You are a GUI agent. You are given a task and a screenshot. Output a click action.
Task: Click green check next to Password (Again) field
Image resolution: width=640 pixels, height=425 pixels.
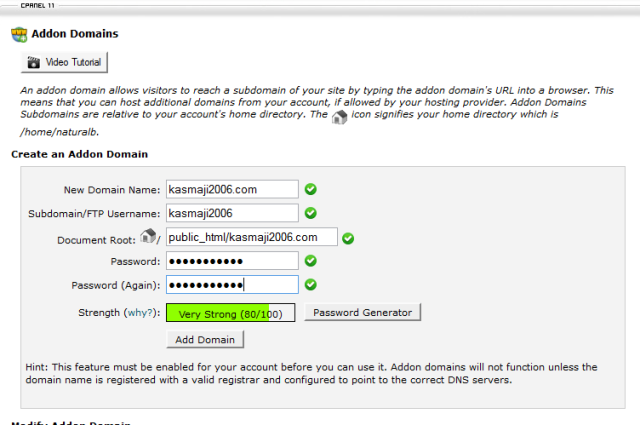311,285
